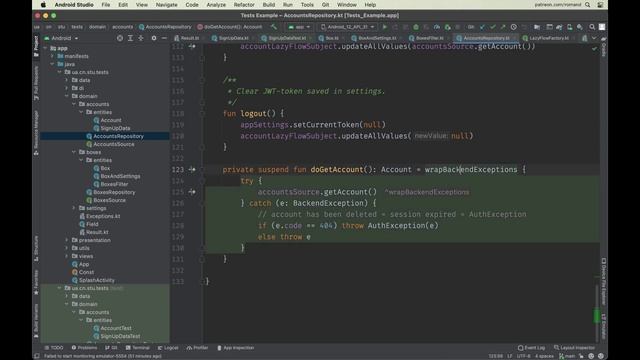Click the suspend call gutter icon on line 125
Screen dimensions: 640x360
(192, 192)
